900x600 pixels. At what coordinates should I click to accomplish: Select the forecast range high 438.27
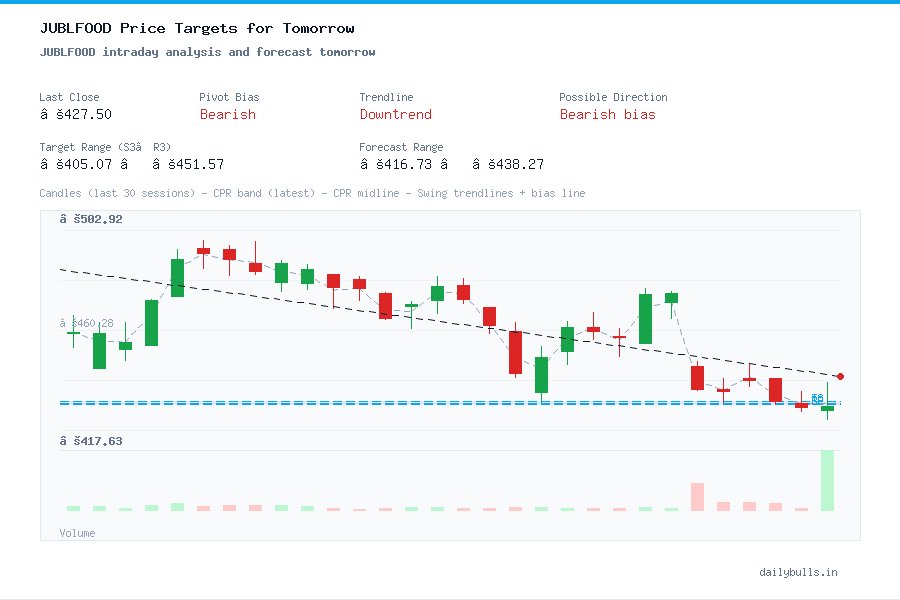pyautogui.click(x=508, y=164)
